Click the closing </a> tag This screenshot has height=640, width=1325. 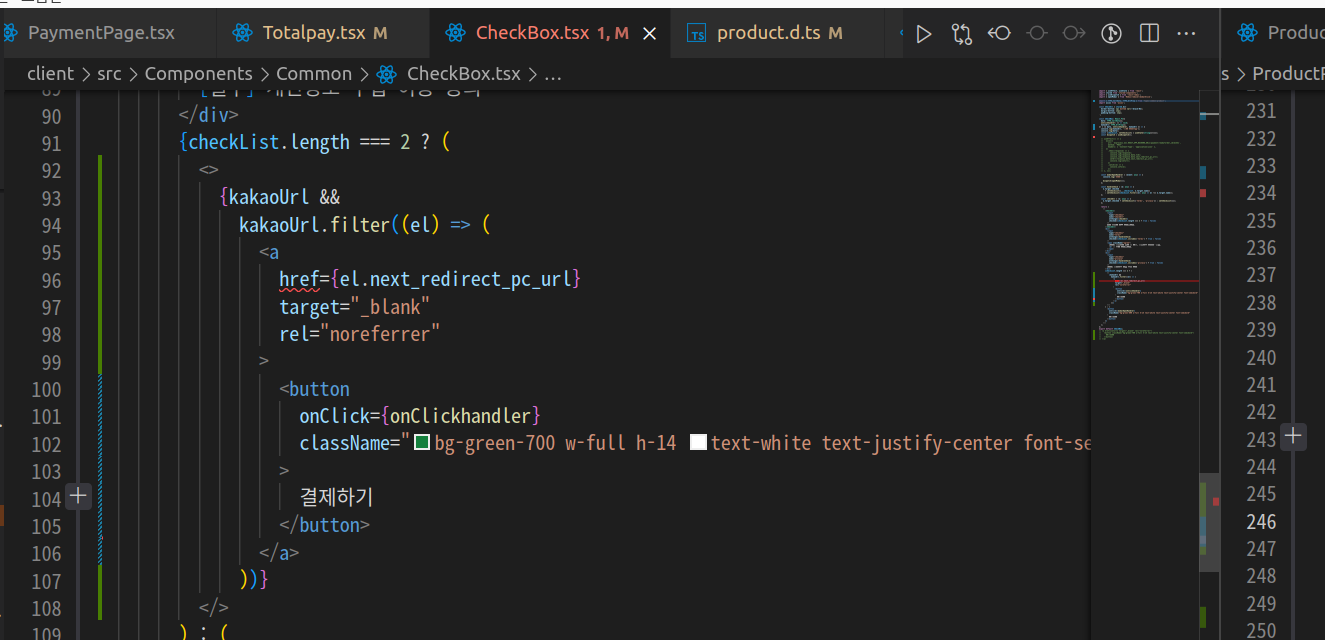coord(279,552)
